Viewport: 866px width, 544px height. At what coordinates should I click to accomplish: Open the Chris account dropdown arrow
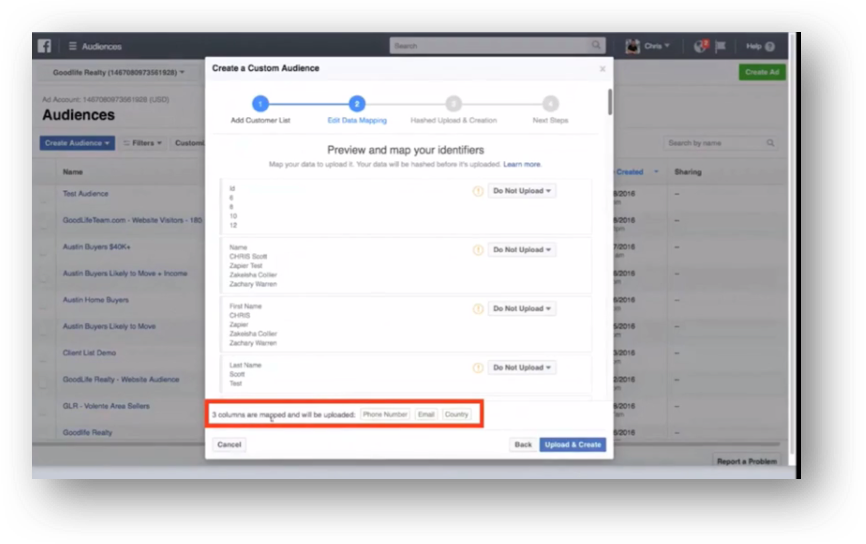click(x=667, y=46)
